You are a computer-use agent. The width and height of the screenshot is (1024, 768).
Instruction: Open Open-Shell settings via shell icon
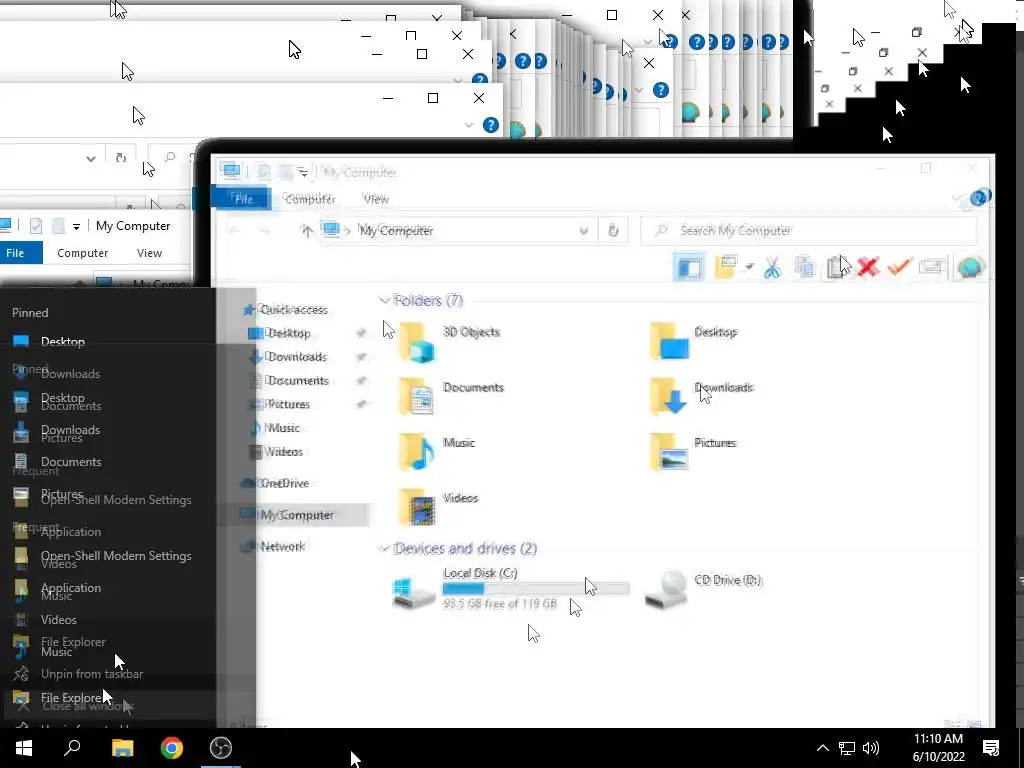tap(970, 267)
